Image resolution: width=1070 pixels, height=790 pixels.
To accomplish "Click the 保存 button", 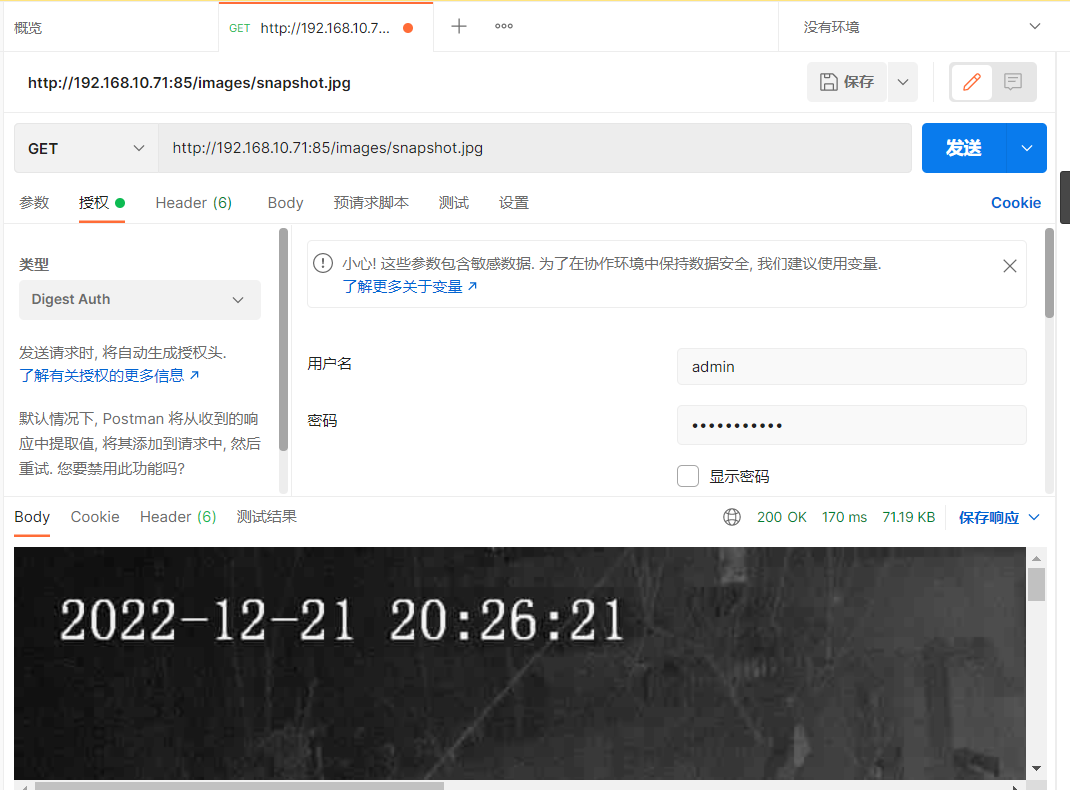I will [x=847, y=82].
